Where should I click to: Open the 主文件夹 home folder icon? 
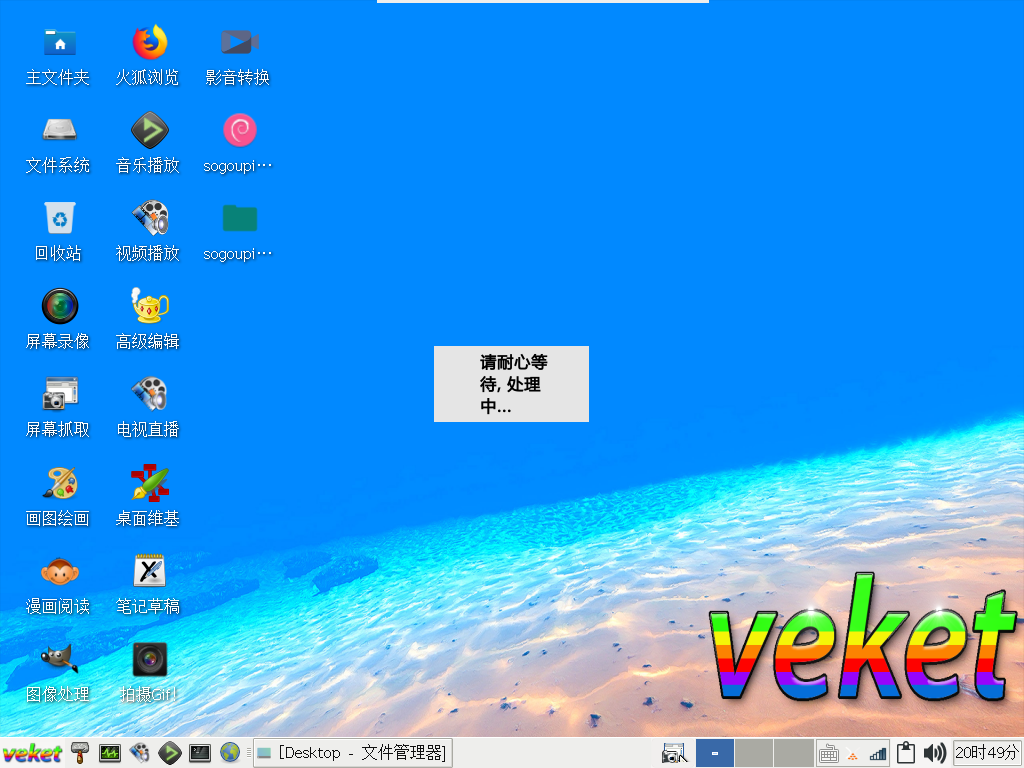point(59,43)
